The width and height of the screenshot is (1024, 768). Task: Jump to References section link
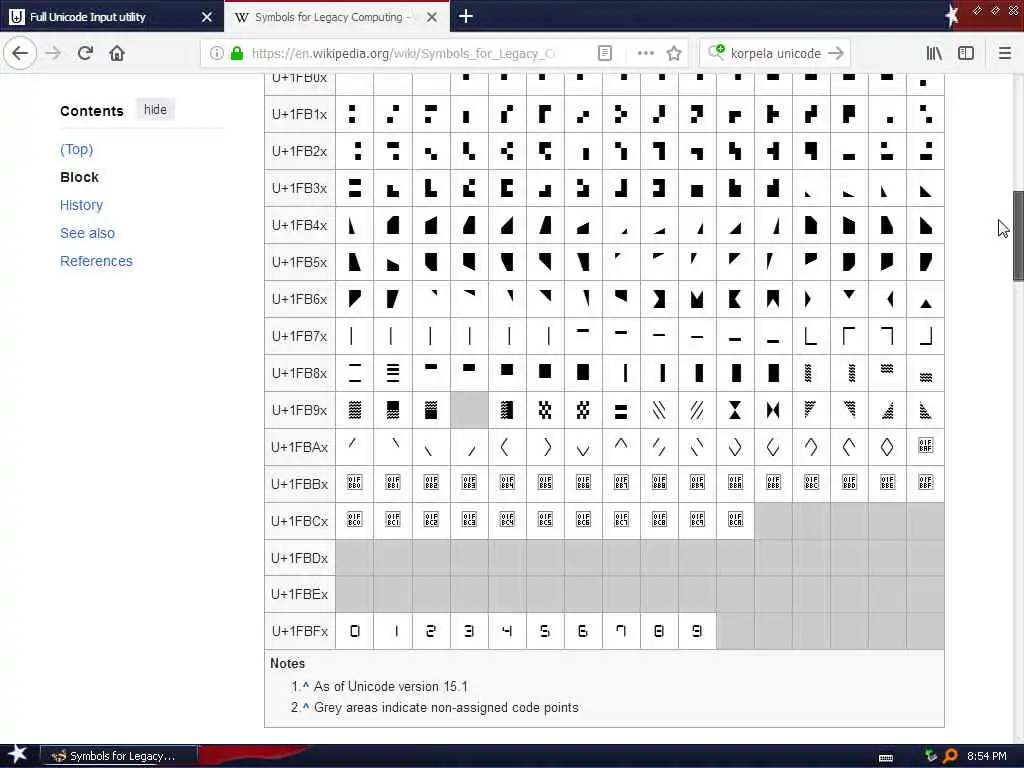pos(96,261)
